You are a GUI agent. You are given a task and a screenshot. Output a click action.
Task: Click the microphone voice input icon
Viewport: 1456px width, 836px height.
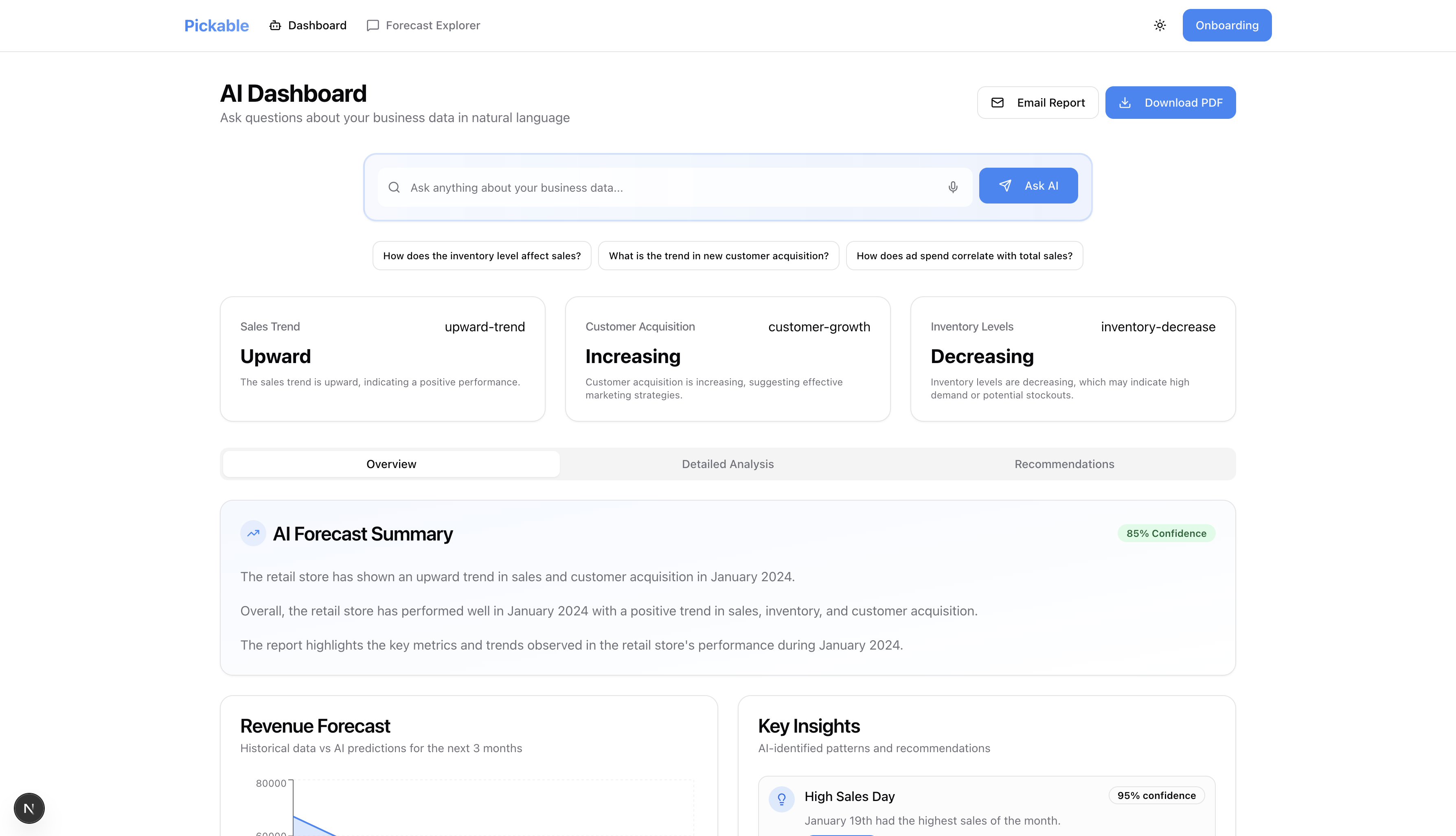click(x=953, y=187)
